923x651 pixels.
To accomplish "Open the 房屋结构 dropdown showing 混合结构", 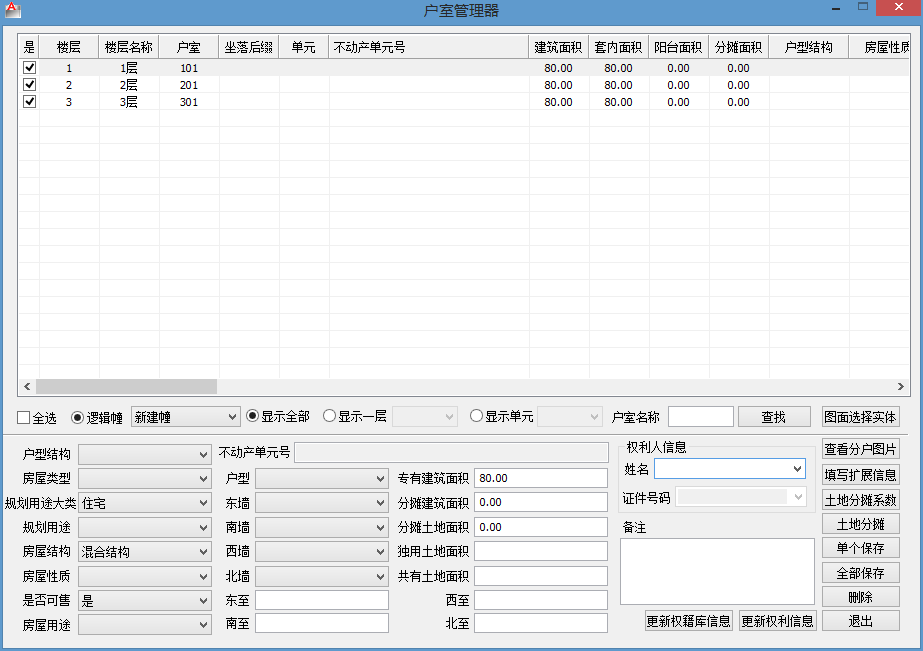I will click(145, 552).
